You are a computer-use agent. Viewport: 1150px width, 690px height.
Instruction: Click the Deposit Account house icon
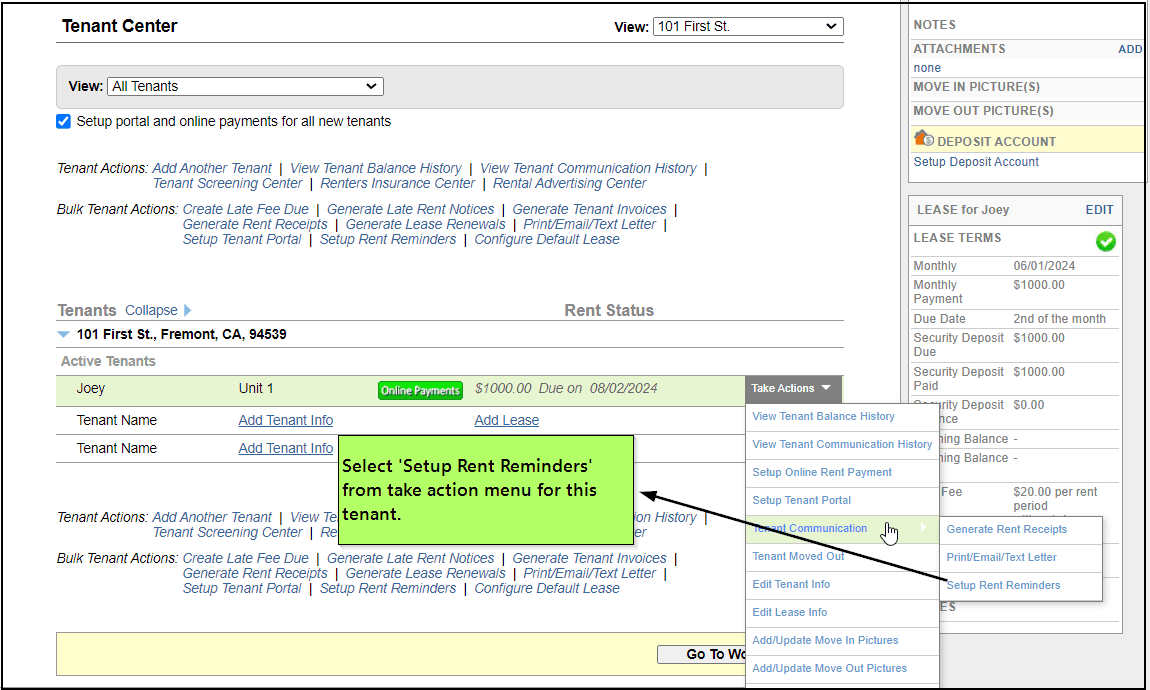click(923, 139)
